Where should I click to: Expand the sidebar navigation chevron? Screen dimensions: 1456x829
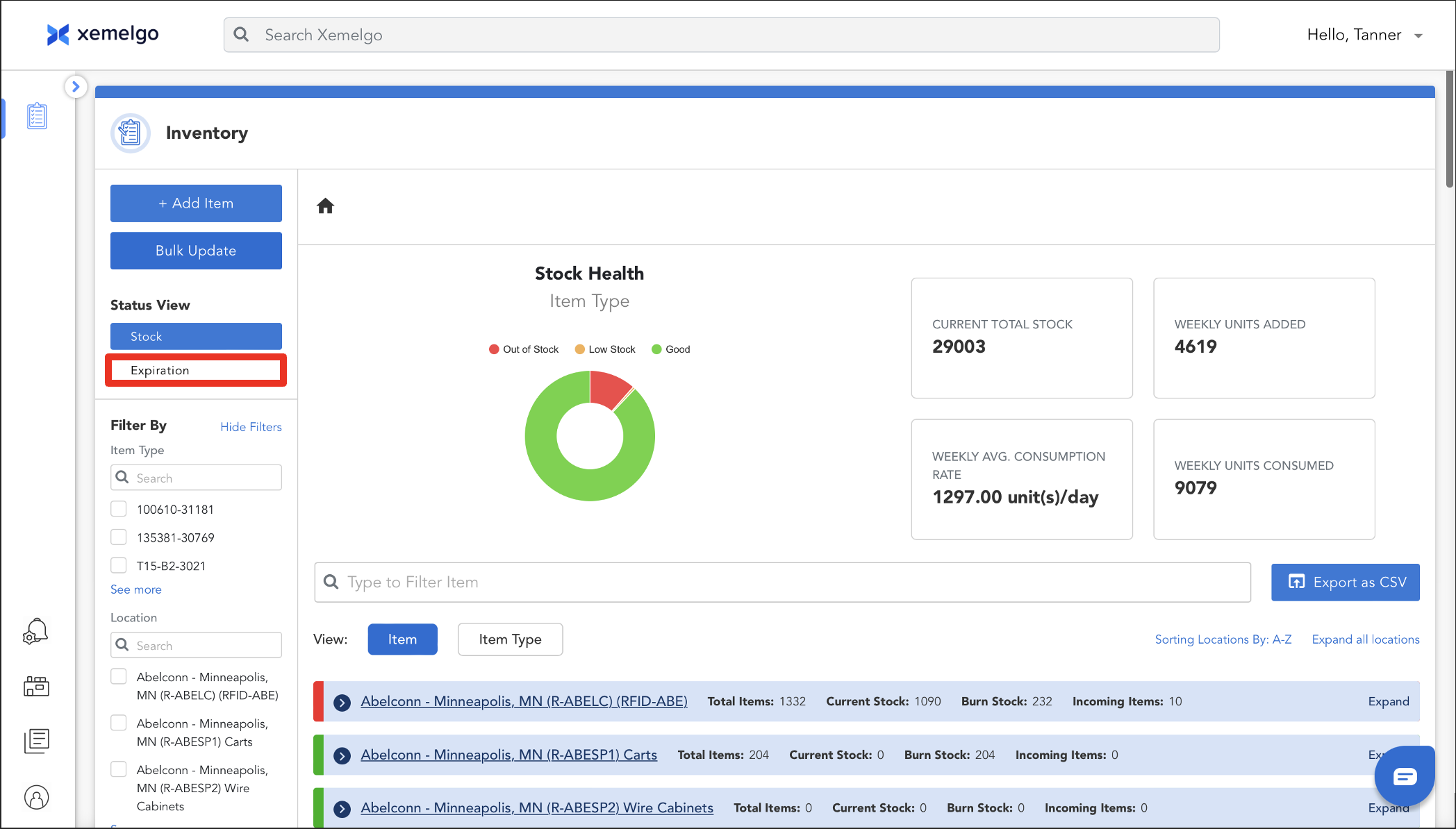(x=76, y=87)
